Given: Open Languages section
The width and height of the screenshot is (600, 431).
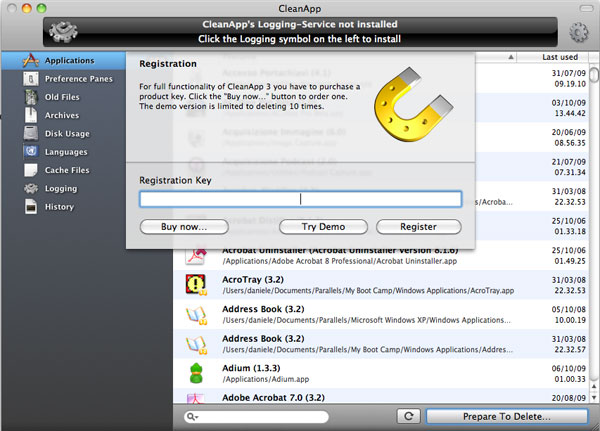Looking at the screenshot, I should pos(66,152).
